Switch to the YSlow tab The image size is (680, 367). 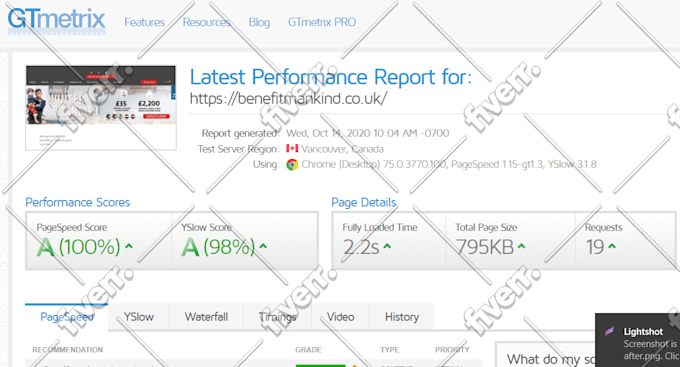(139, 317)
